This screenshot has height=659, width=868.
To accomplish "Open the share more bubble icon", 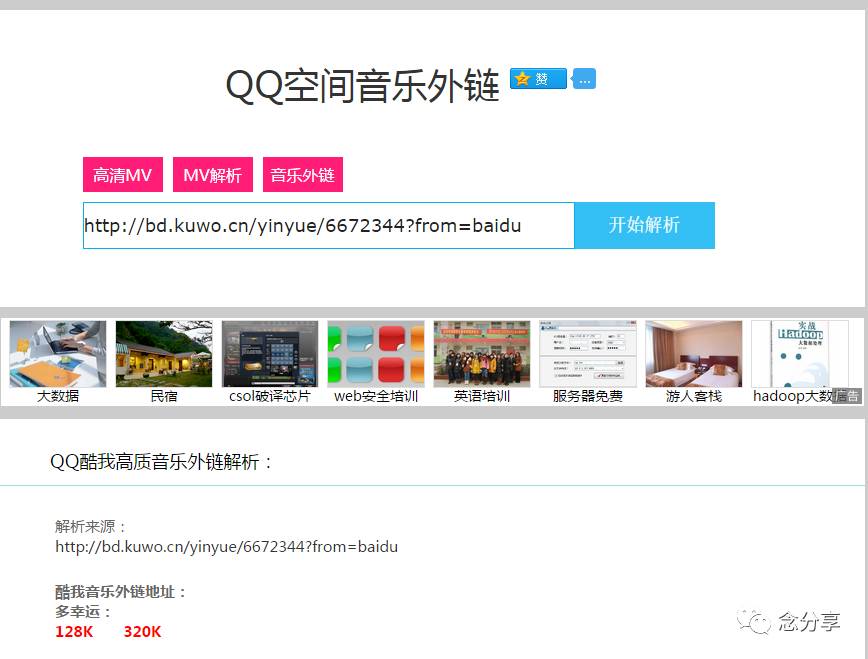I will 584,79.
